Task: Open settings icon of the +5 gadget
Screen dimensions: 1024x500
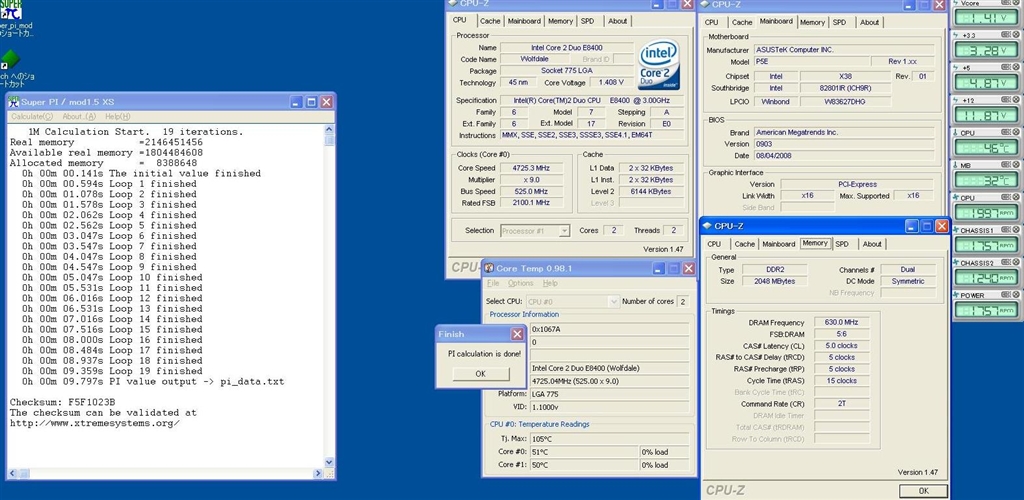Action: [1005, 67]
